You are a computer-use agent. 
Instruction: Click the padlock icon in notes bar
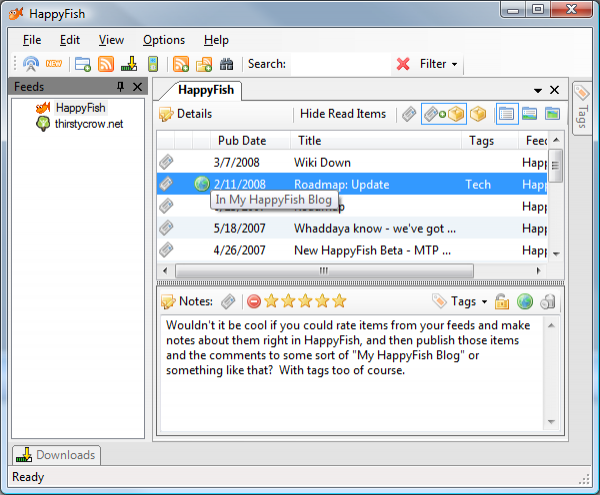click(x=502, y=301)
